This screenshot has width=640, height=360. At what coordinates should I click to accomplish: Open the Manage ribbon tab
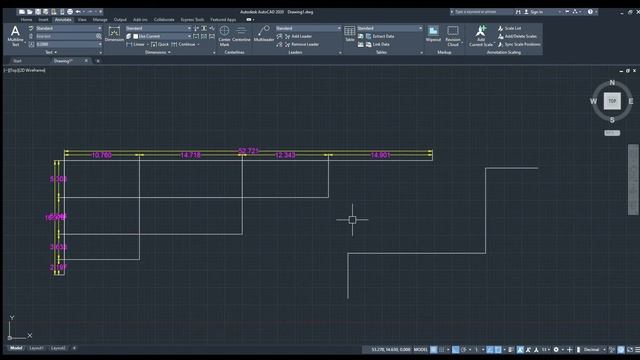tap(100, 20)
